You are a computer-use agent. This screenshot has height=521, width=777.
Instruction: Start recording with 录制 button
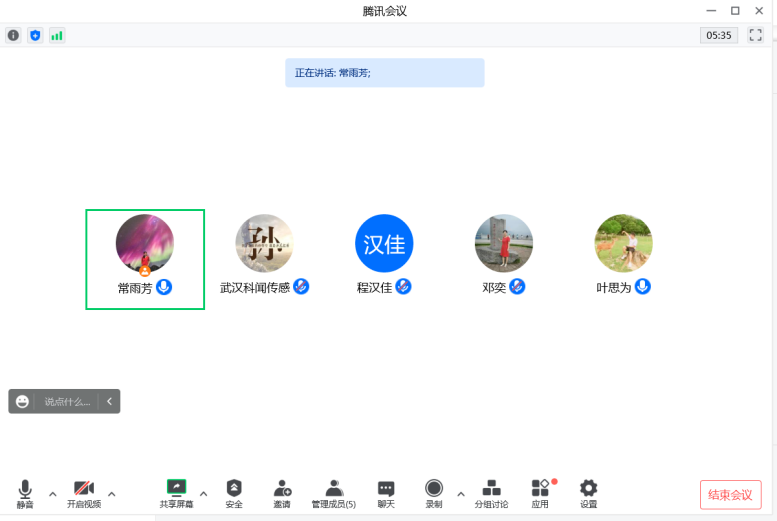[x=434, y=493]
